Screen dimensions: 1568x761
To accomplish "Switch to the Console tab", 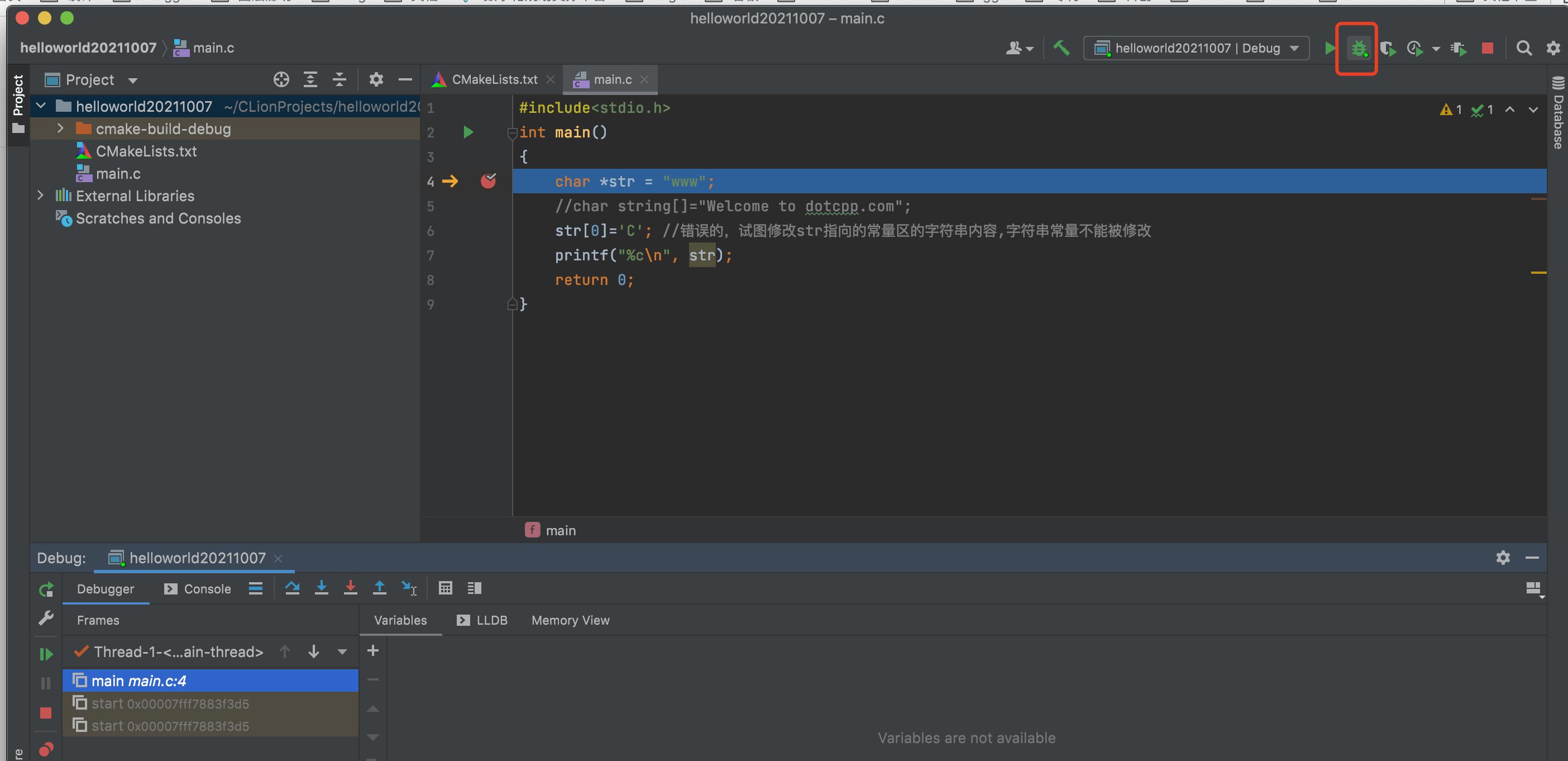I will 207,588.
